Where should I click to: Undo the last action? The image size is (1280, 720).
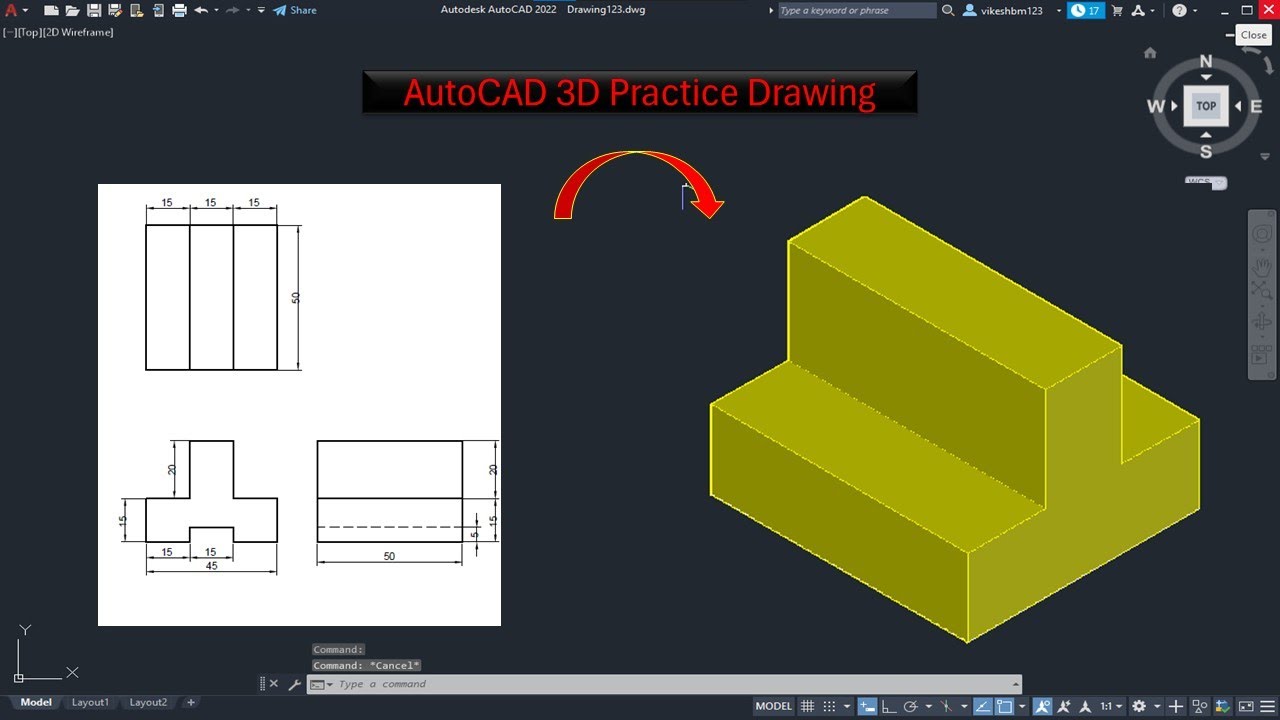click(201, 10)
